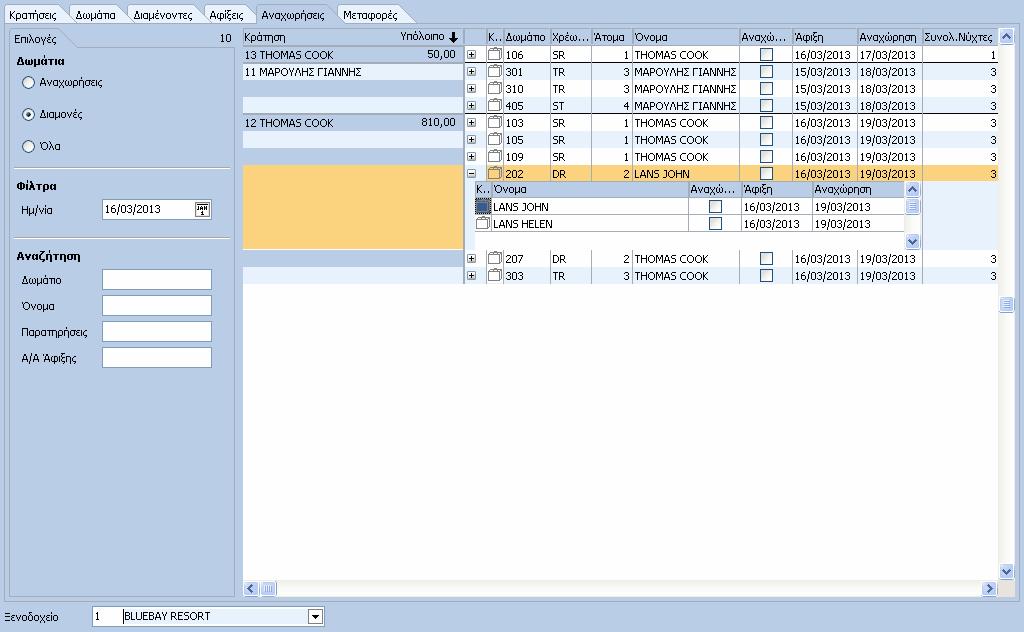Select the Αναχωρήσεις radio option under Δωμάτια
The image size is (1024, 632).
tap(28, 82)
